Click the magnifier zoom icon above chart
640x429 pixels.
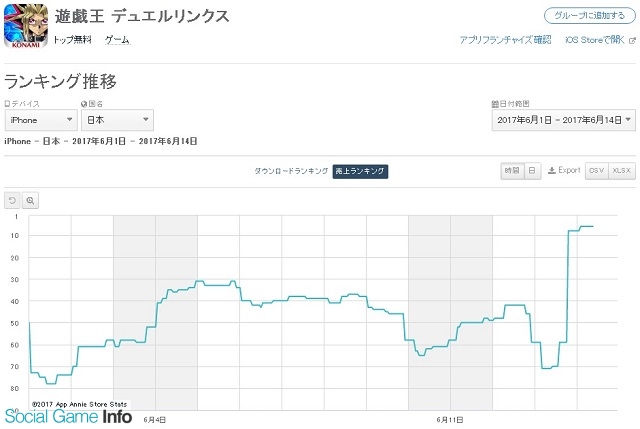click(x=30, y=200)
